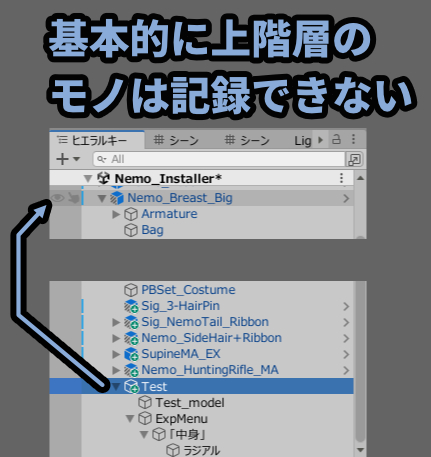431x457 pixels.
Task: Collapse the Nemo_Breast_Big tree item
Action: [x=102, y=199]
